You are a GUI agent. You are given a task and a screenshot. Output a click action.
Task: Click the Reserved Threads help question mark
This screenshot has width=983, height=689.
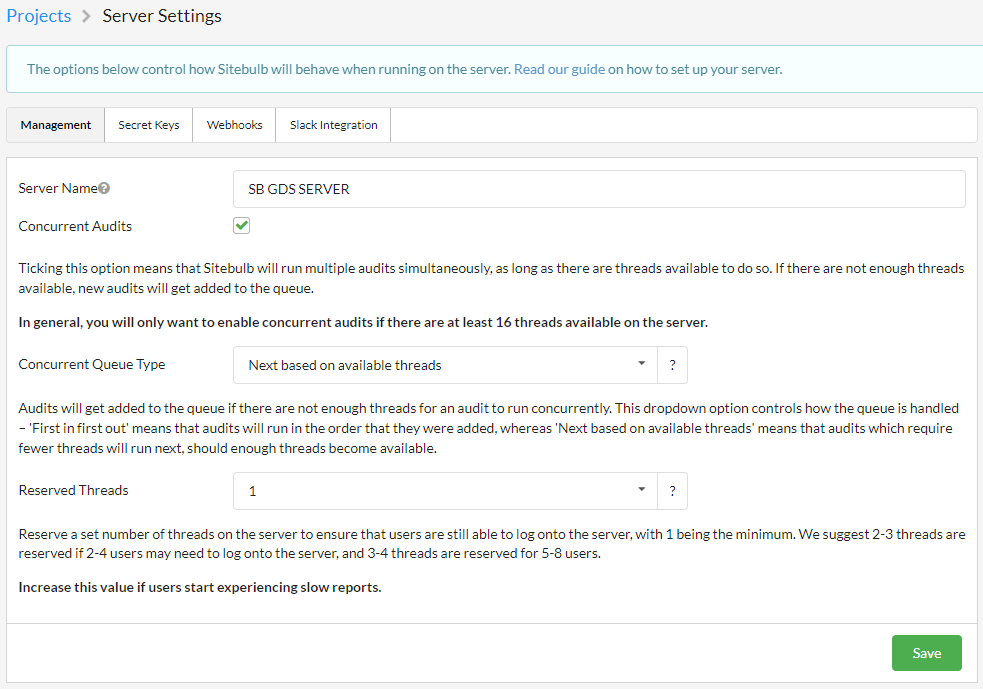(673, 491)
